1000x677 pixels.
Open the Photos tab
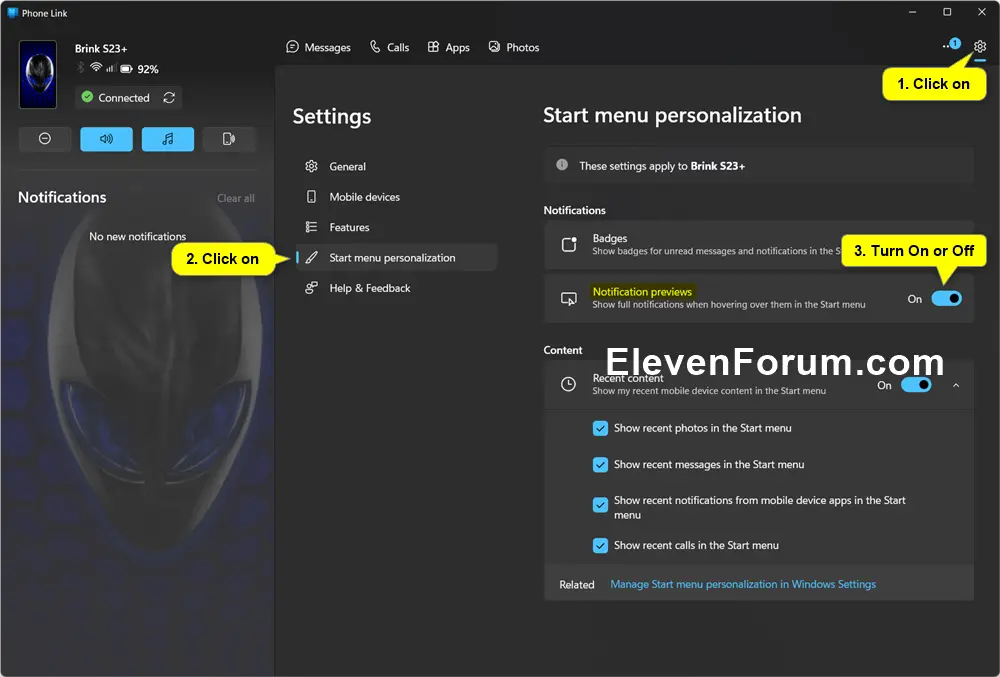pos(513,47)
